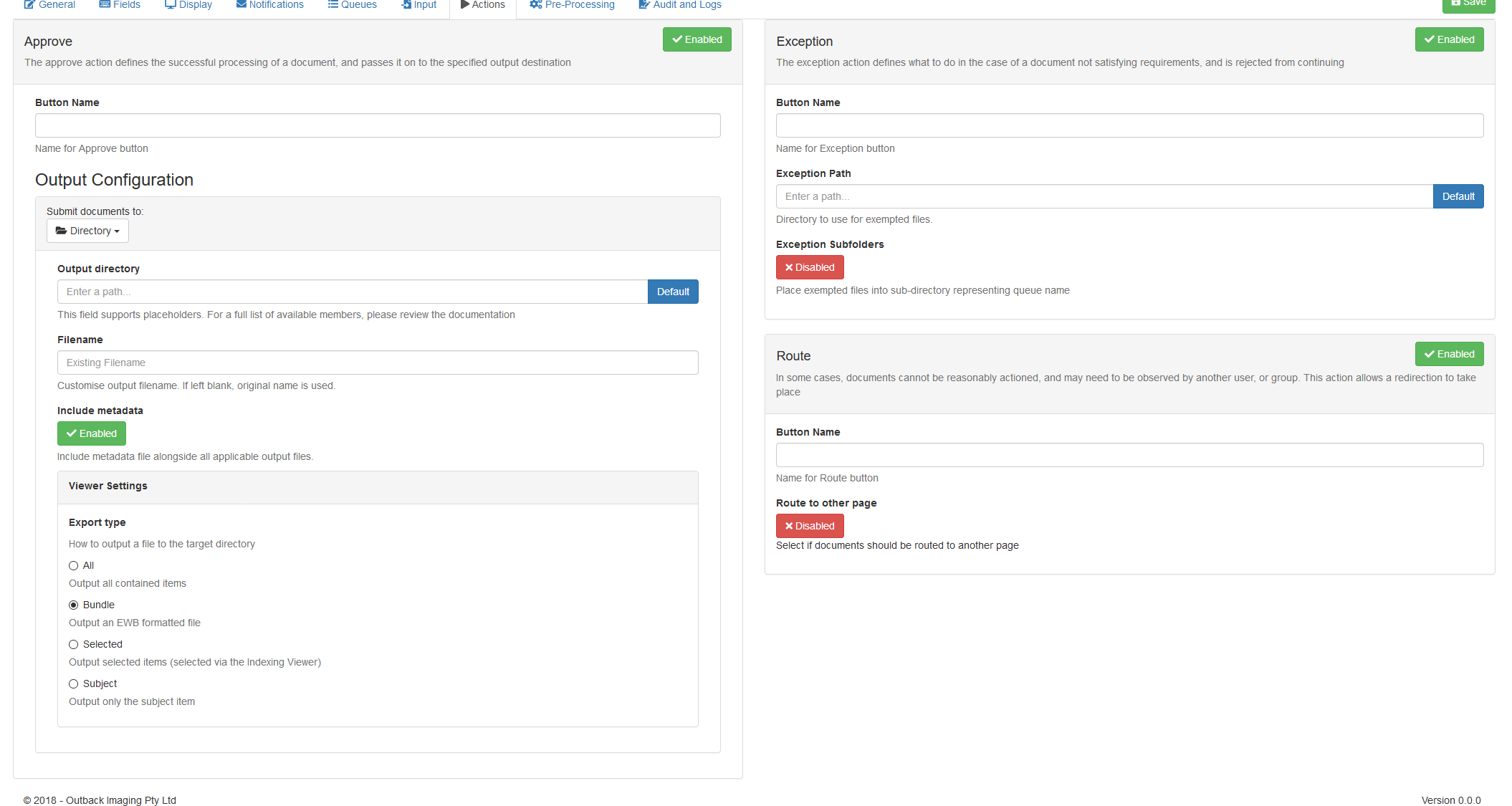Image resolution: width=1512 pixels, height=806 pixels.
Task: Open the Pre-Processing tab
Action: [572, 5]
